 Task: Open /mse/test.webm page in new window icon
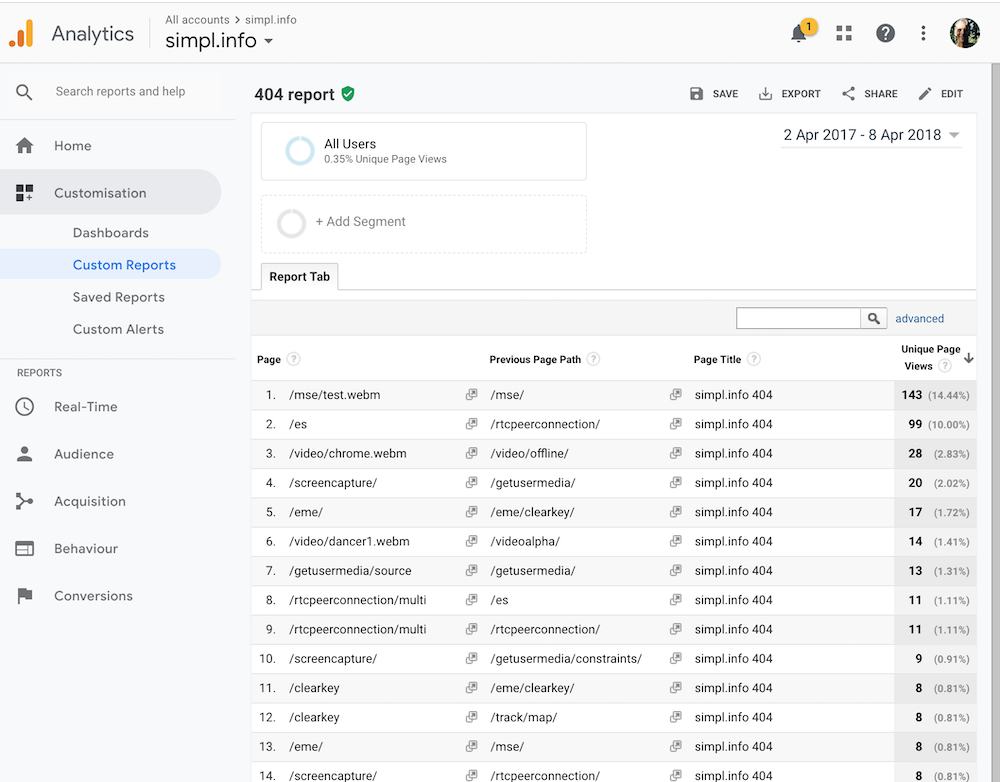coord(471,395)
